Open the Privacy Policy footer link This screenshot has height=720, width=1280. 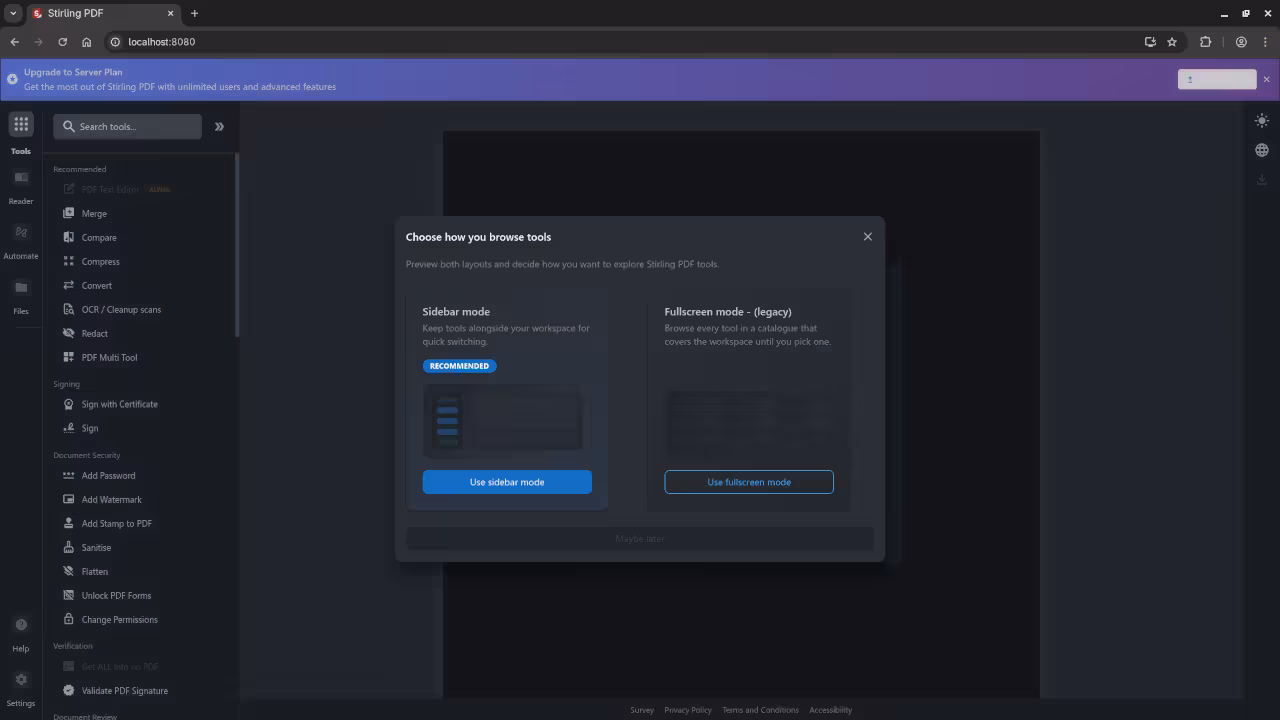tap(688, 710)
